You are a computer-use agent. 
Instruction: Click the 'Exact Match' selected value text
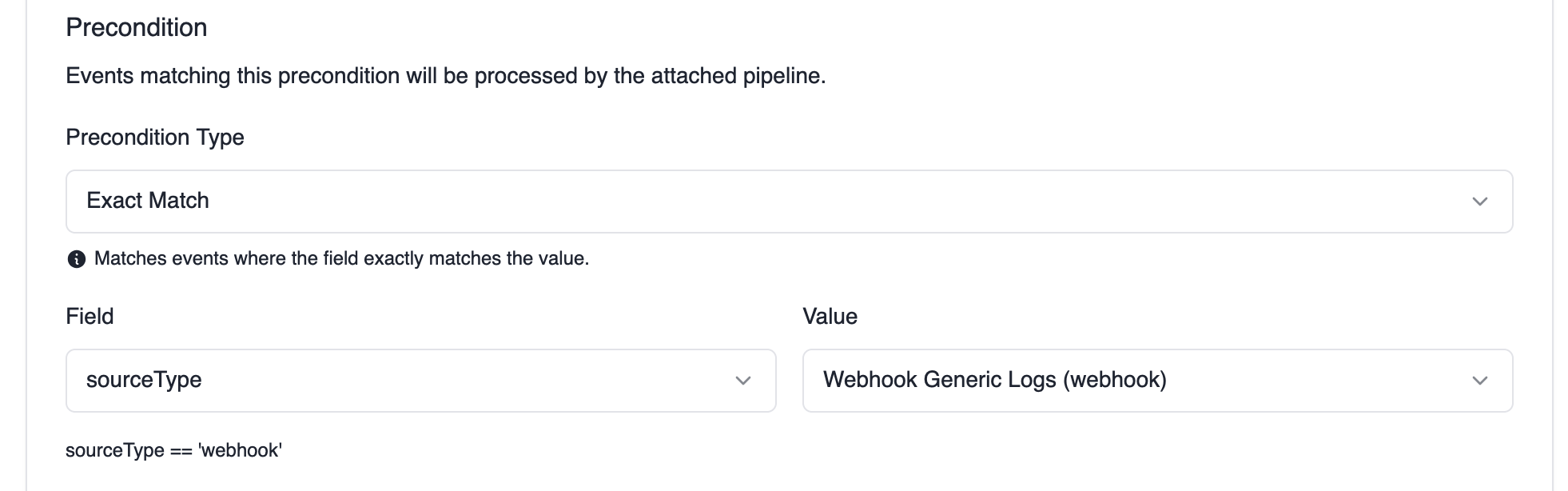pos(148,201)
